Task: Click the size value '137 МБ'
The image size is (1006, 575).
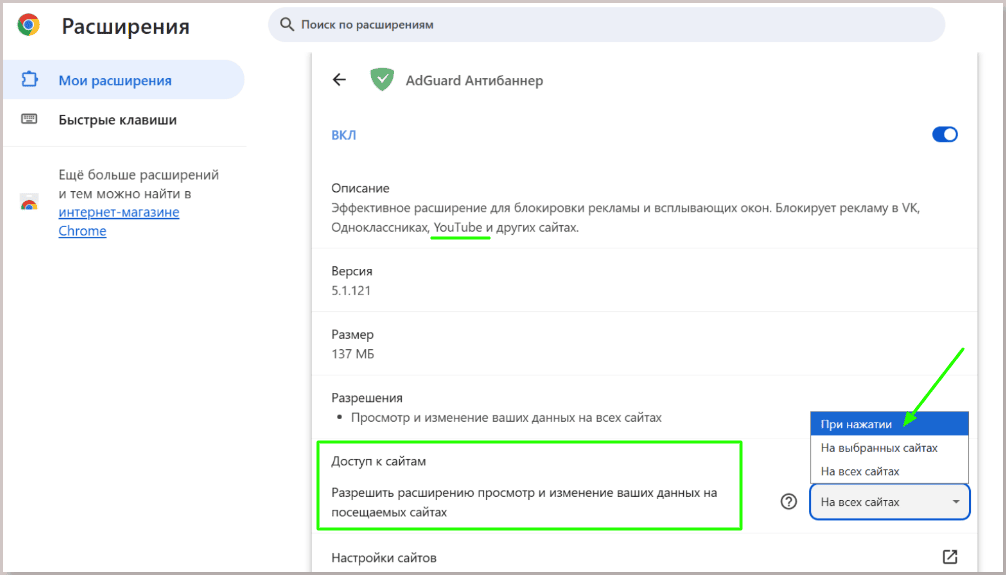Action: pos(353,354)
